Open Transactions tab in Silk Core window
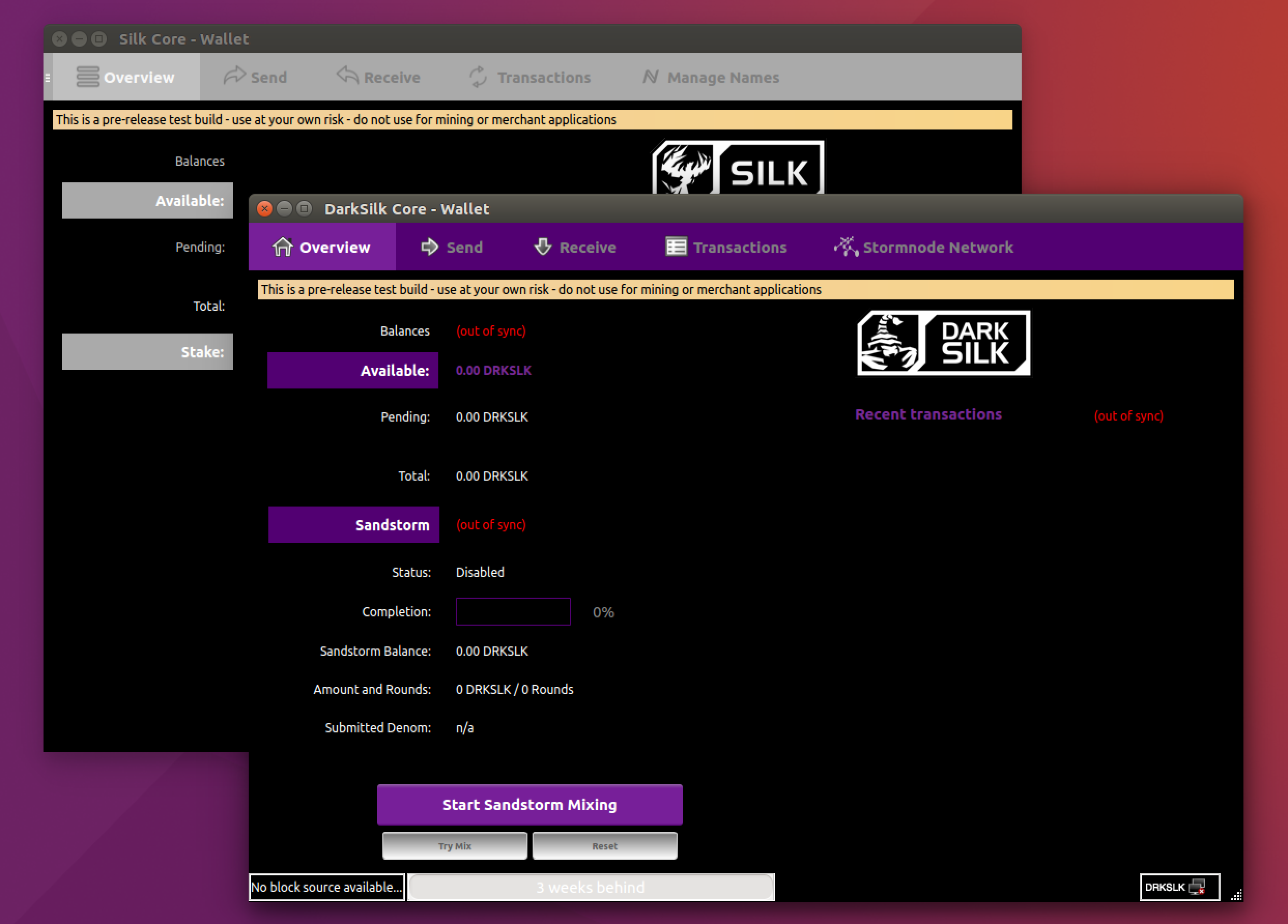 click(530, 77)
